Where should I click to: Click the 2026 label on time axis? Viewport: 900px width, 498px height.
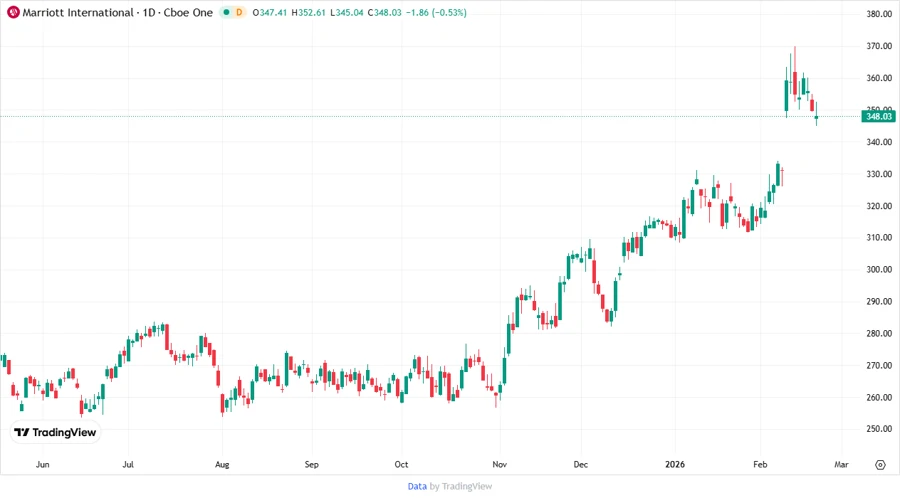coord(675,465)
